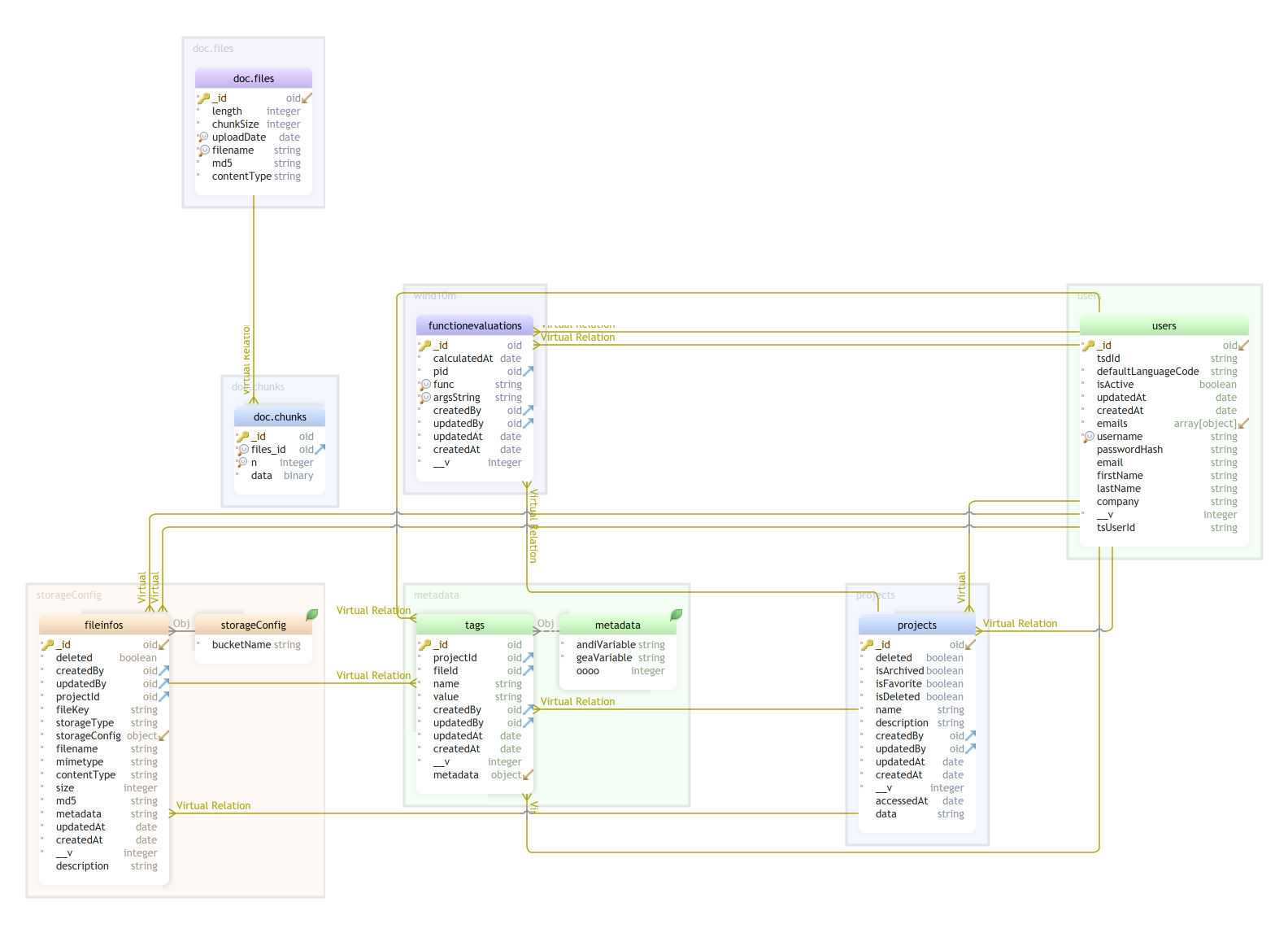Select the passwordHash field in users table

tap(1129, 450)
